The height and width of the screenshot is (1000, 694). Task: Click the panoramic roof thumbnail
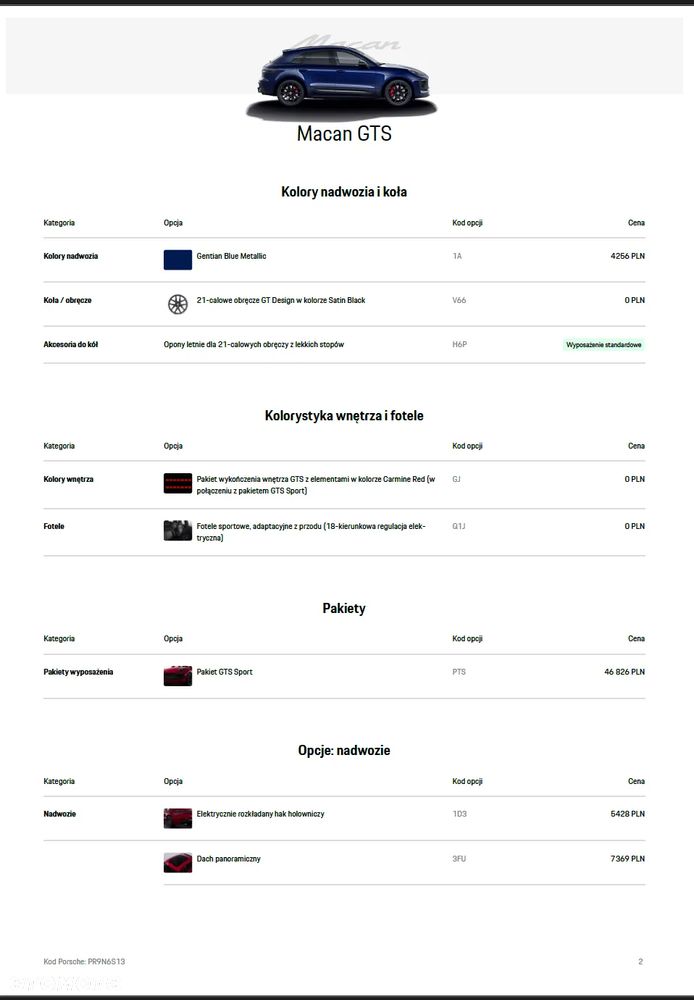[x=177, y=862]
